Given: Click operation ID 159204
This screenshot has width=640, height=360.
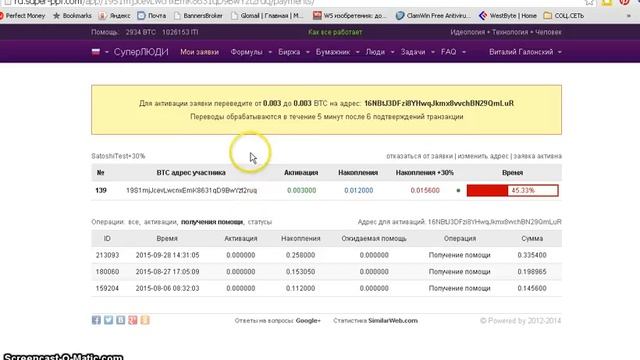Looking at the screenshot, I should pos(107,288).
